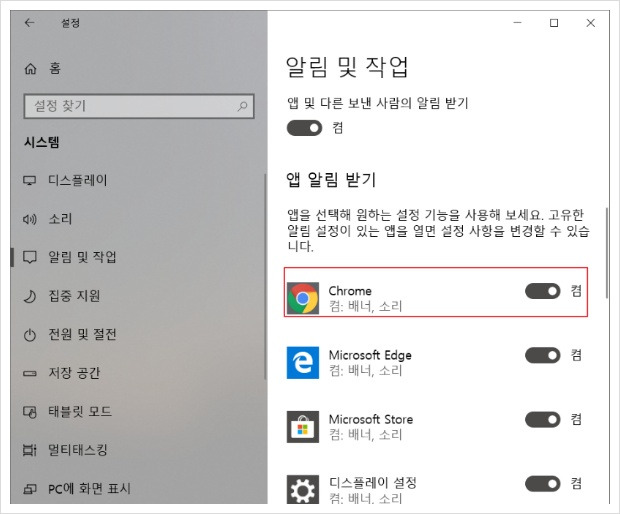The image size is (620, 514).
Task: Select 알림 및 작업 in the sidebar
Action: pos(82,257)
